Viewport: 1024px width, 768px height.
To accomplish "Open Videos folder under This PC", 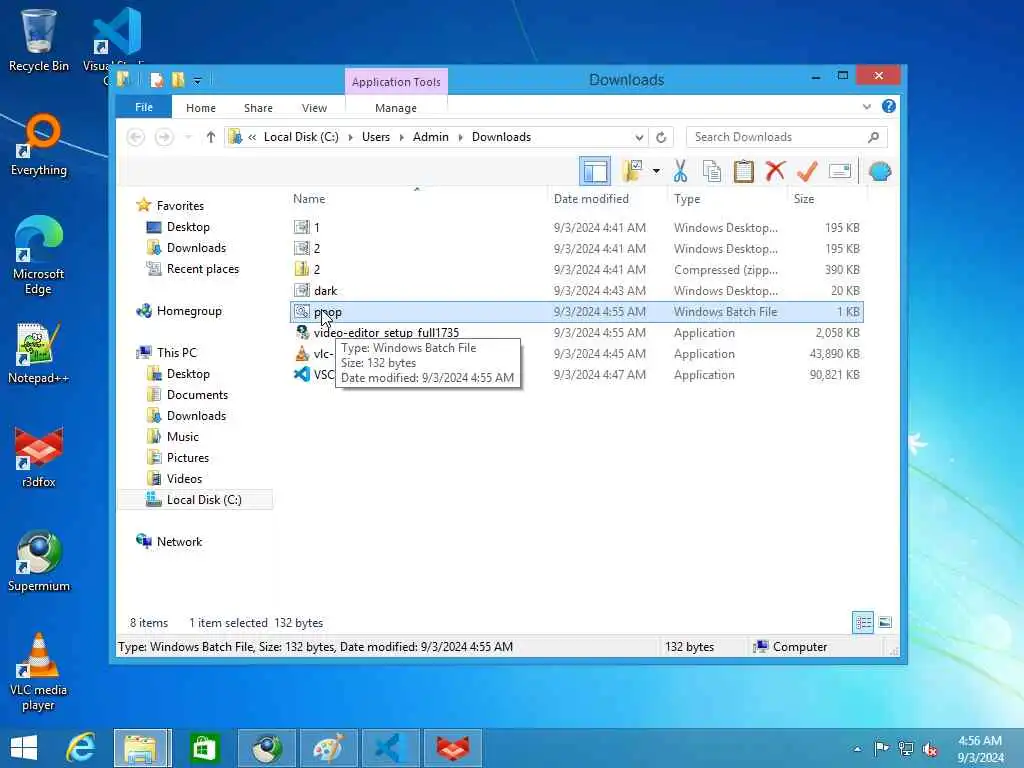I will [x=184, y=479].
